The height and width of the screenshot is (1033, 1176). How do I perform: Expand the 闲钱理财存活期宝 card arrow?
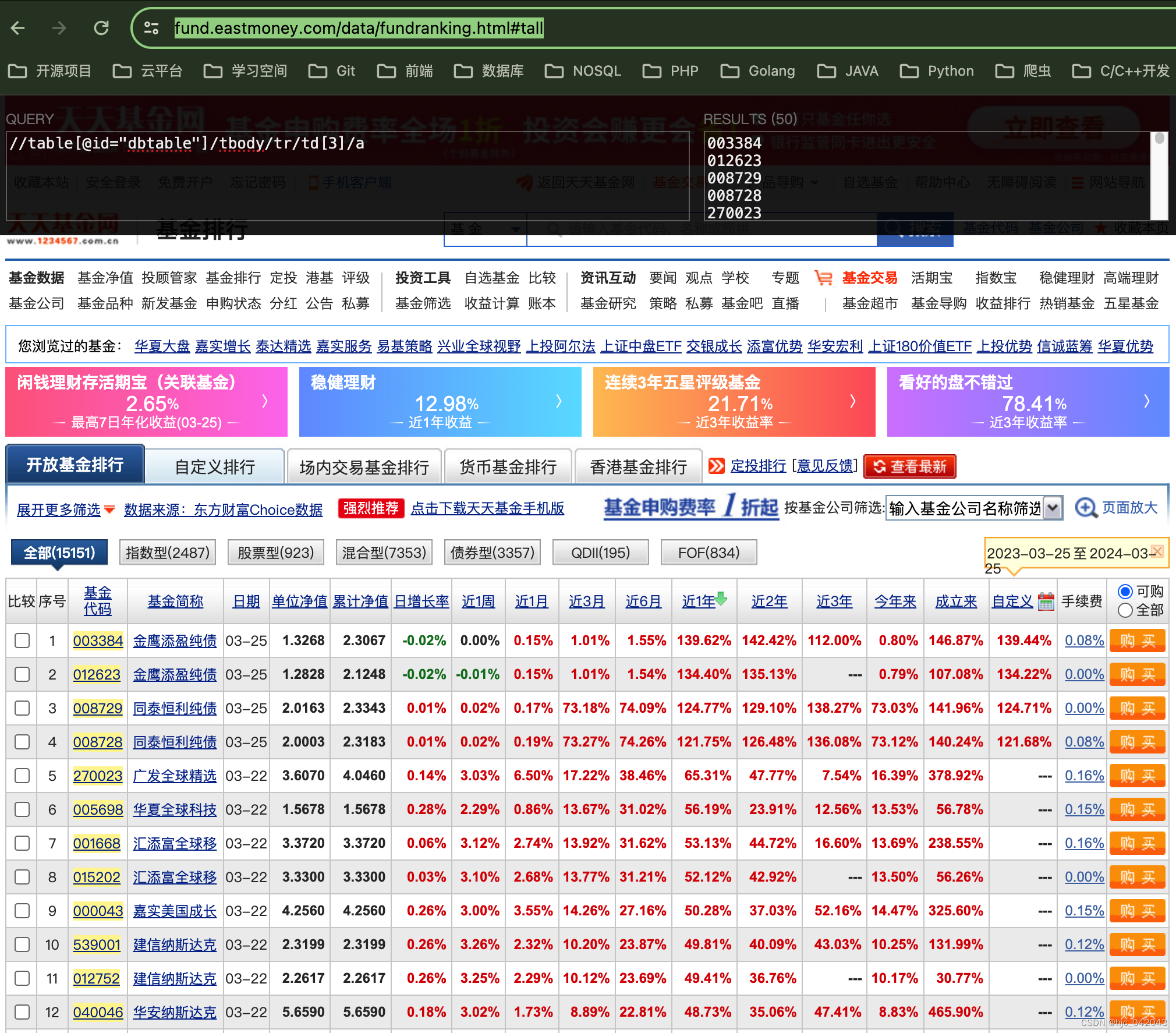[x=265, y=401]
